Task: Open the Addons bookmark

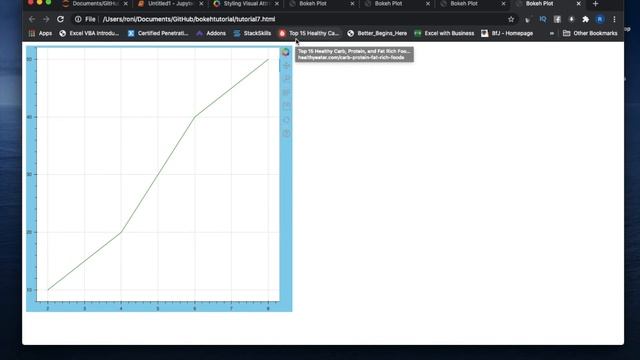Action: coord(211,33)
